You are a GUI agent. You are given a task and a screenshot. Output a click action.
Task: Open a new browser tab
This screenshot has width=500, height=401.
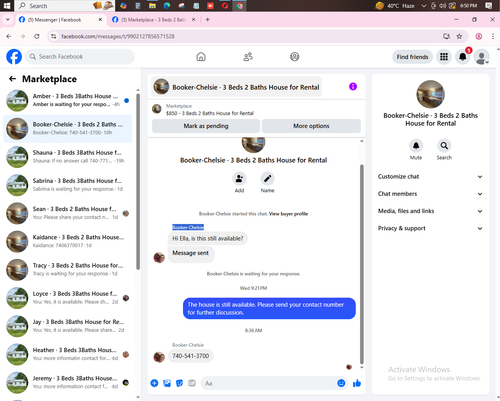208,20
